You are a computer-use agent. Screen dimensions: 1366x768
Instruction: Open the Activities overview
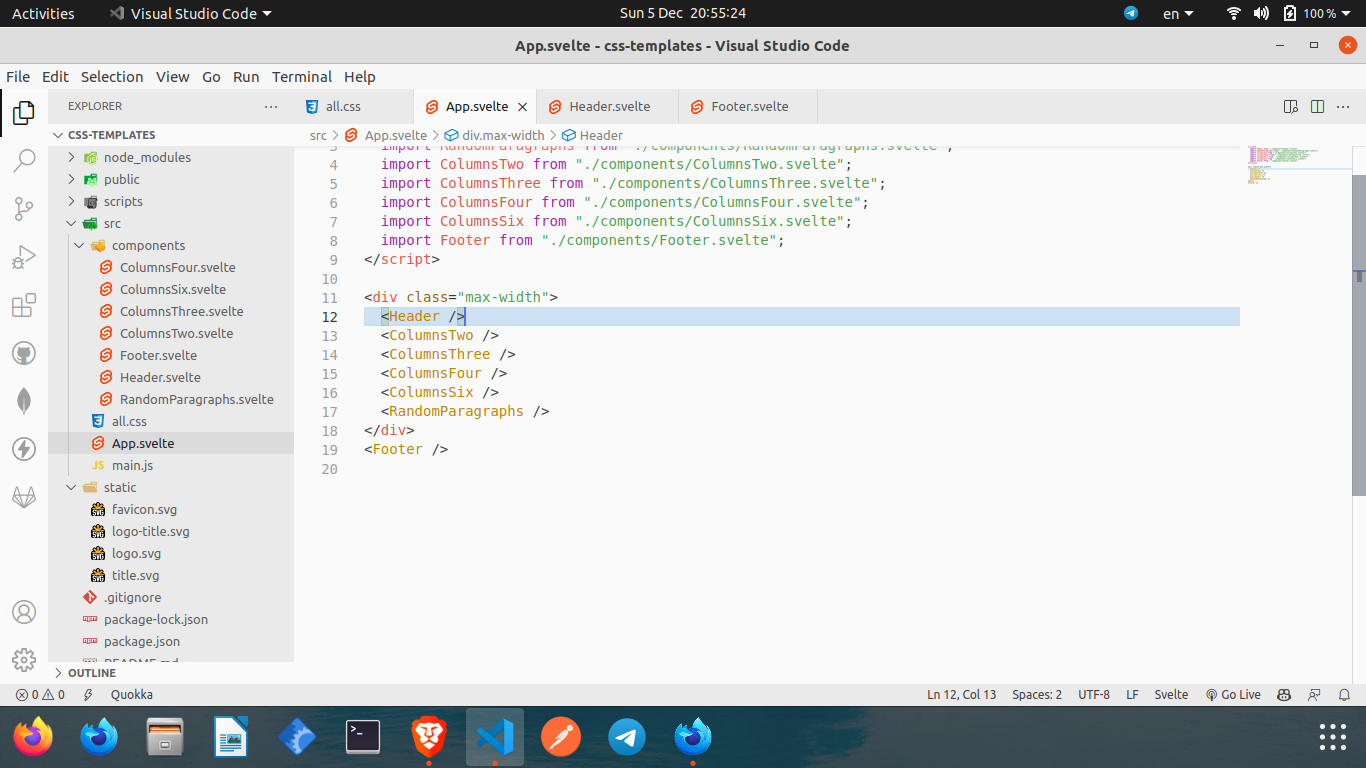(x=43, y=13)
